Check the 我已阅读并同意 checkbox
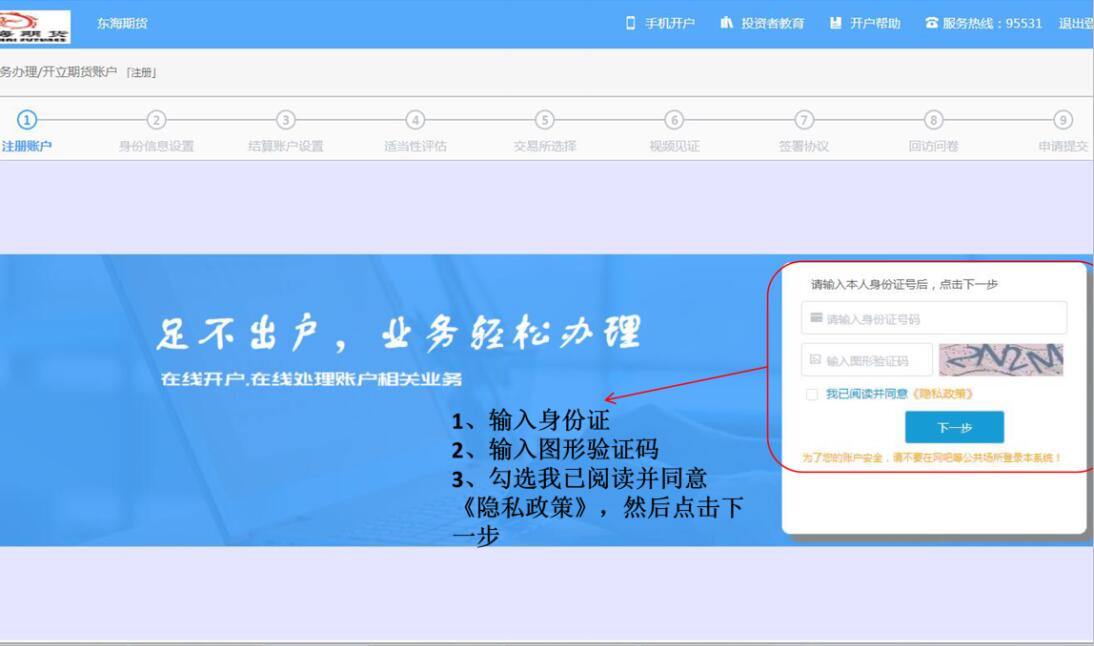Screen dimensions: 1094x646 [x=812, y=394]
